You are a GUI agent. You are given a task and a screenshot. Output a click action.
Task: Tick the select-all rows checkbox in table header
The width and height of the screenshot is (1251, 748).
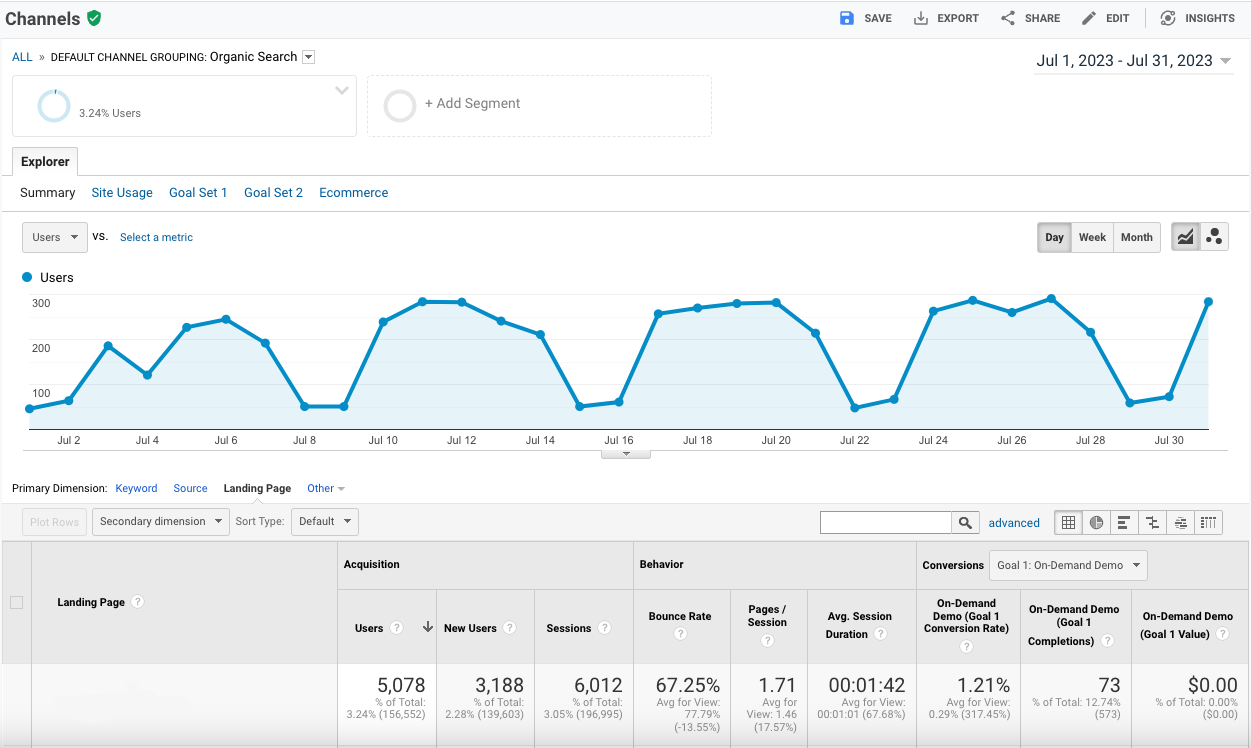16,602
